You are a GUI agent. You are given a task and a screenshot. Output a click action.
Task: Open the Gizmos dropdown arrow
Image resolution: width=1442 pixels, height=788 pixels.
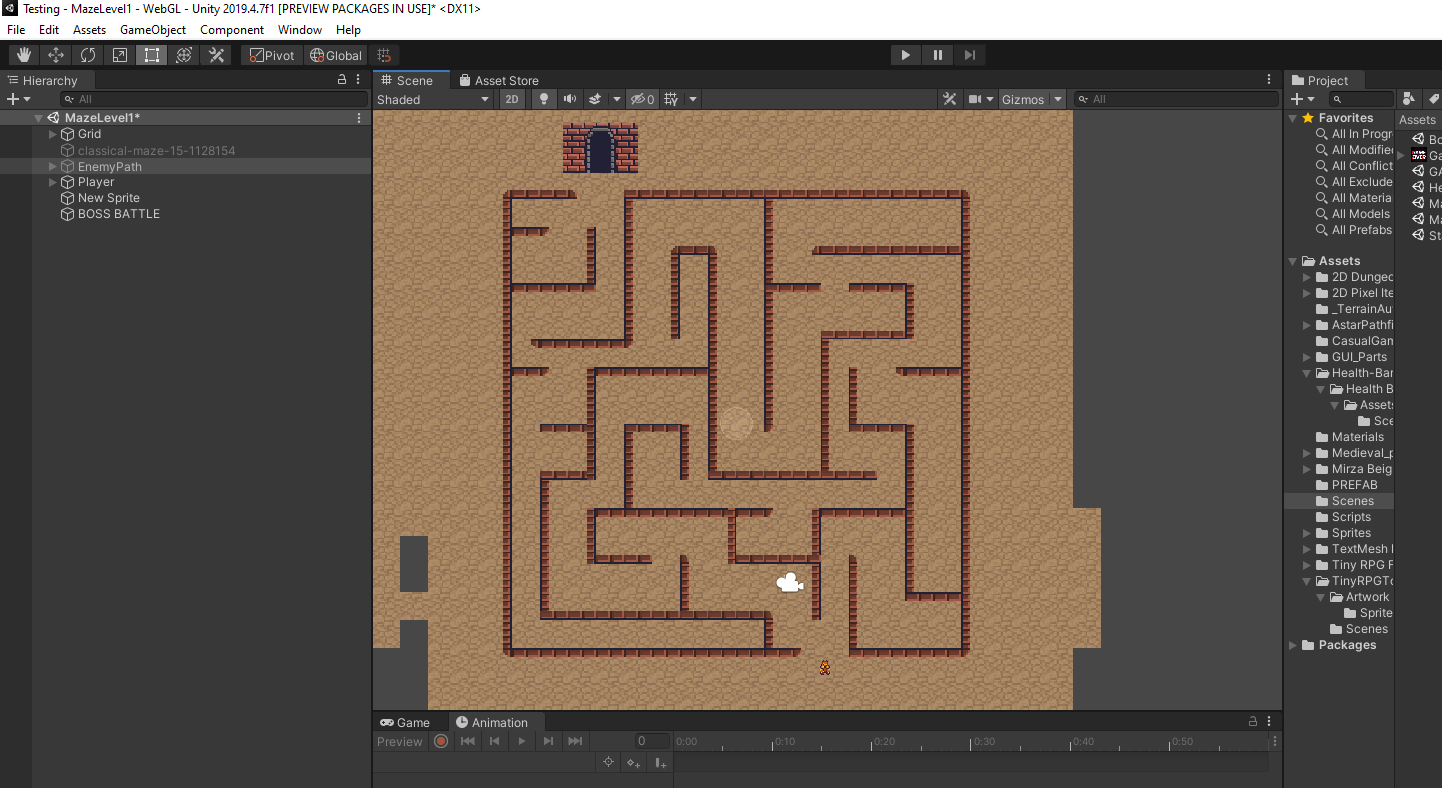[1058, 99]
